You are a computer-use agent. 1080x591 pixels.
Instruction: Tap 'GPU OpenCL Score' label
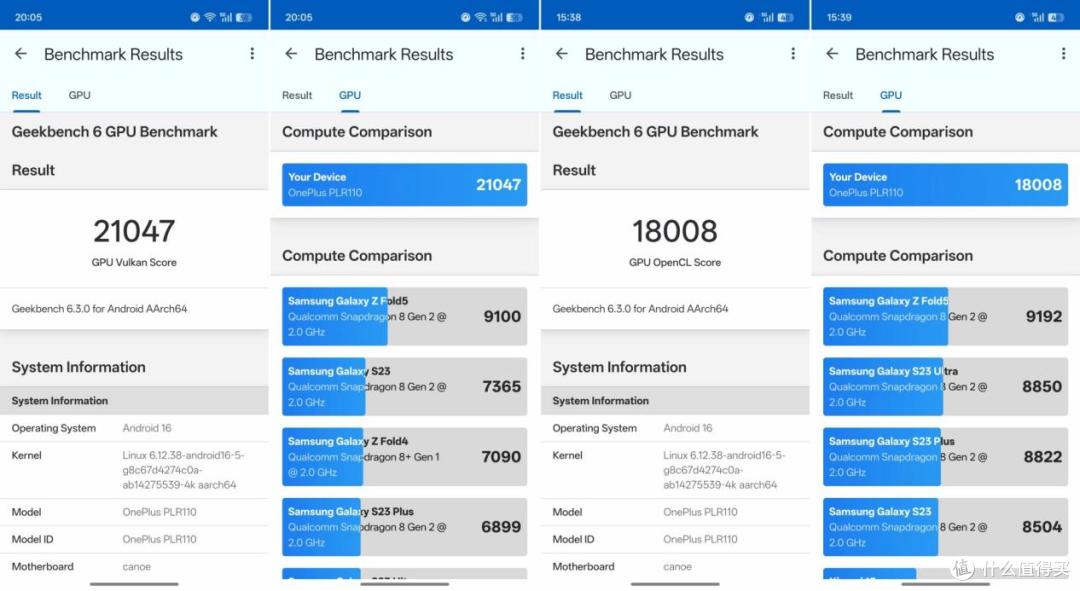coord(675,262)
